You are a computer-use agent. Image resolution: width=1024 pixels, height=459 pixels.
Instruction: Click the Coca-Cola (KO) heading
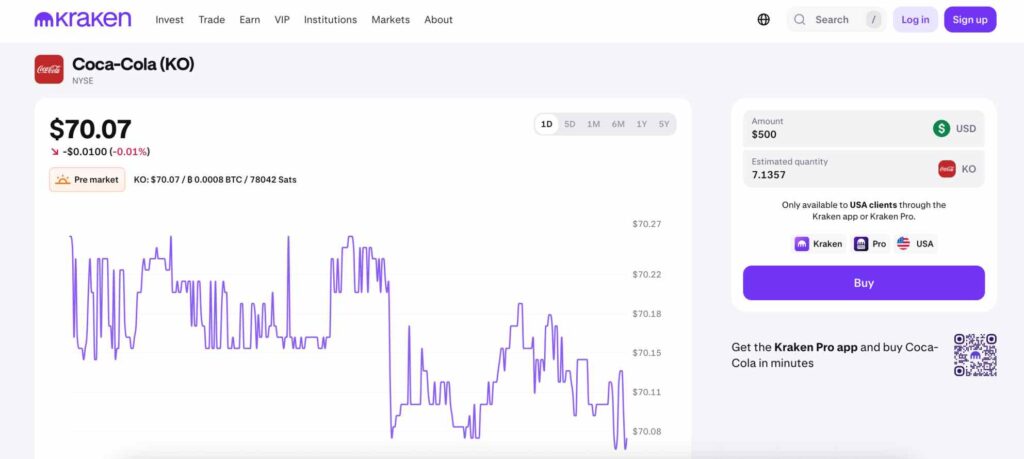tap(133, 64)
